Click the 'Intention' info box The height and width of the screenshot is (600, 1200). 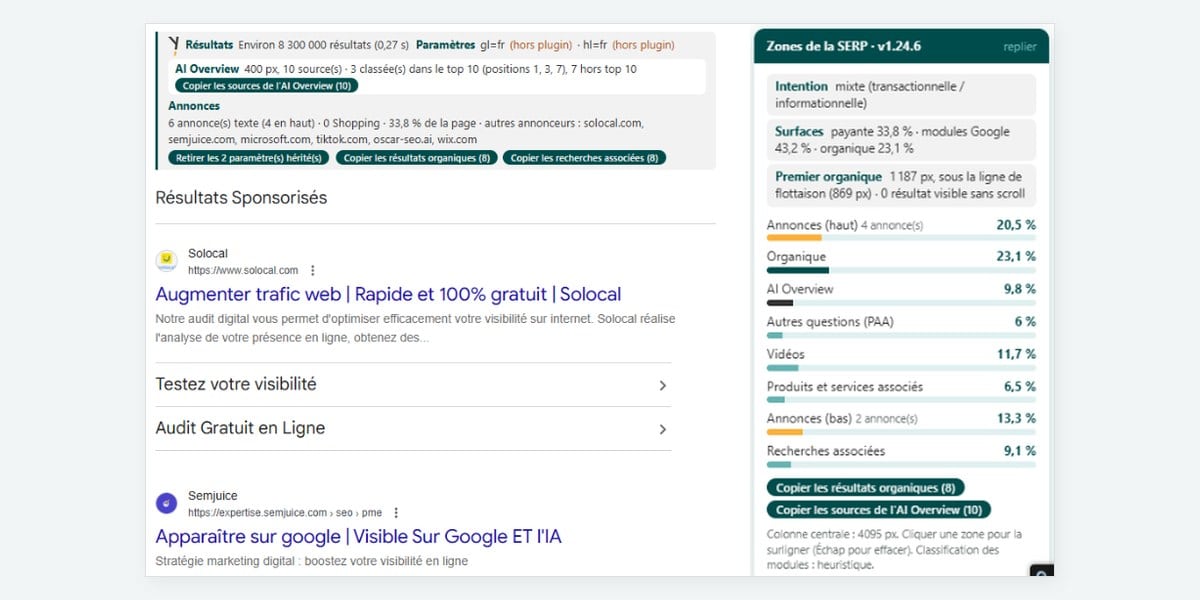[901, 94]
